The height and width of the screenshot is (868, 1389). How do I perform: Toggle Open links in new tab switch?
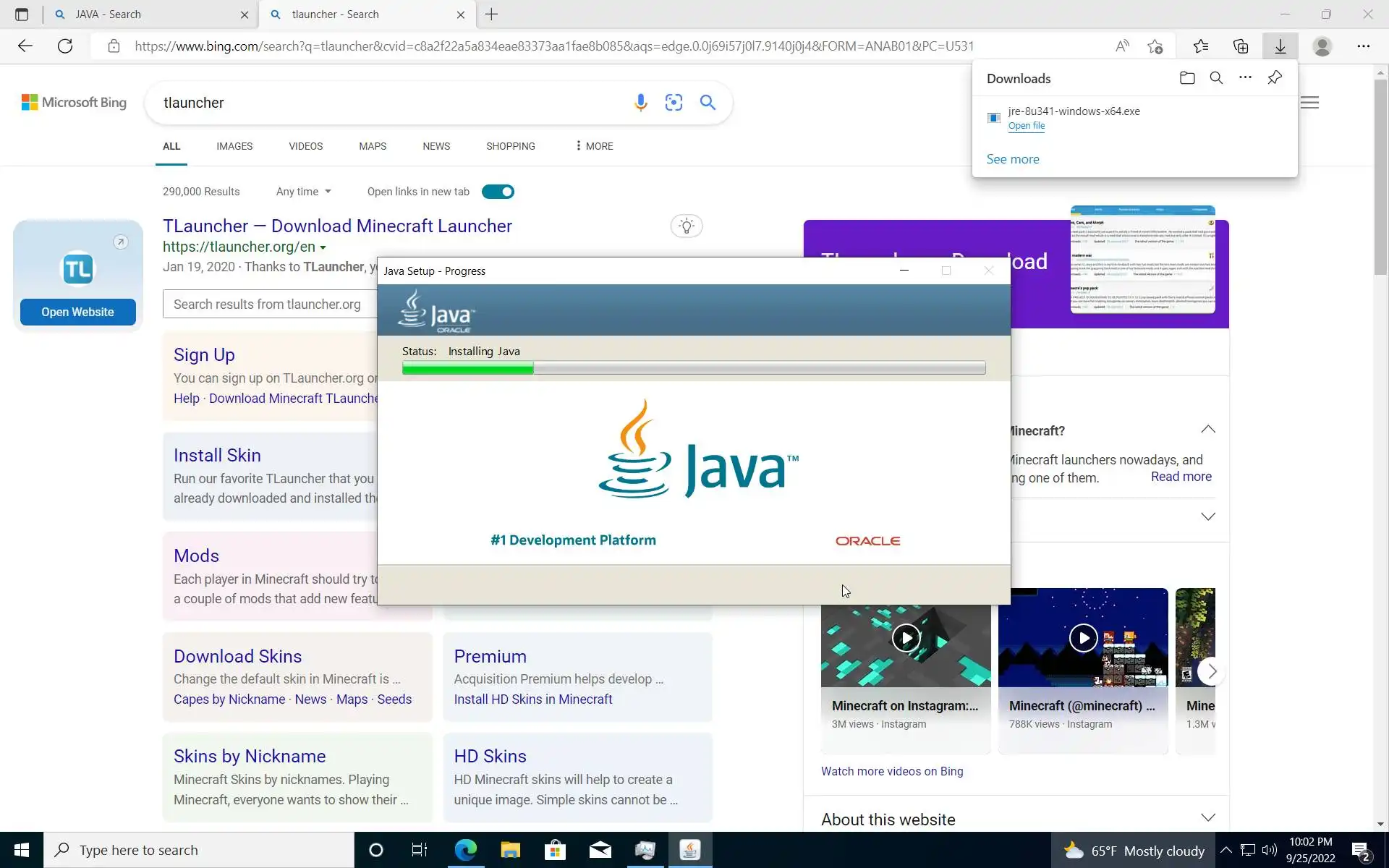click(x=498, y=192)
